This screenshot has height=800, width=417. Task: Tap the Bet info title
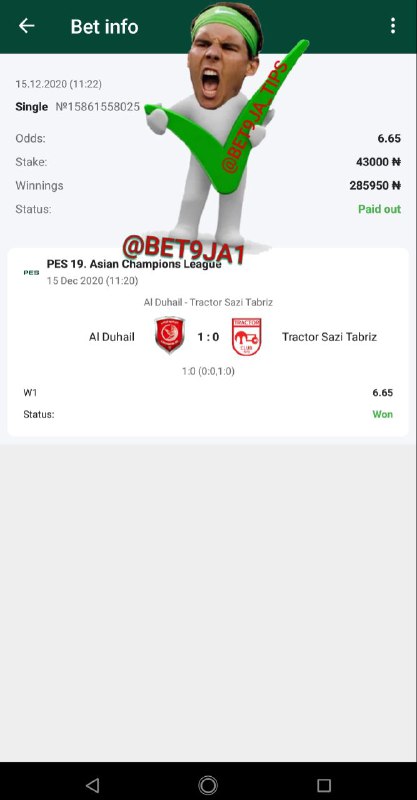[104, 27]
